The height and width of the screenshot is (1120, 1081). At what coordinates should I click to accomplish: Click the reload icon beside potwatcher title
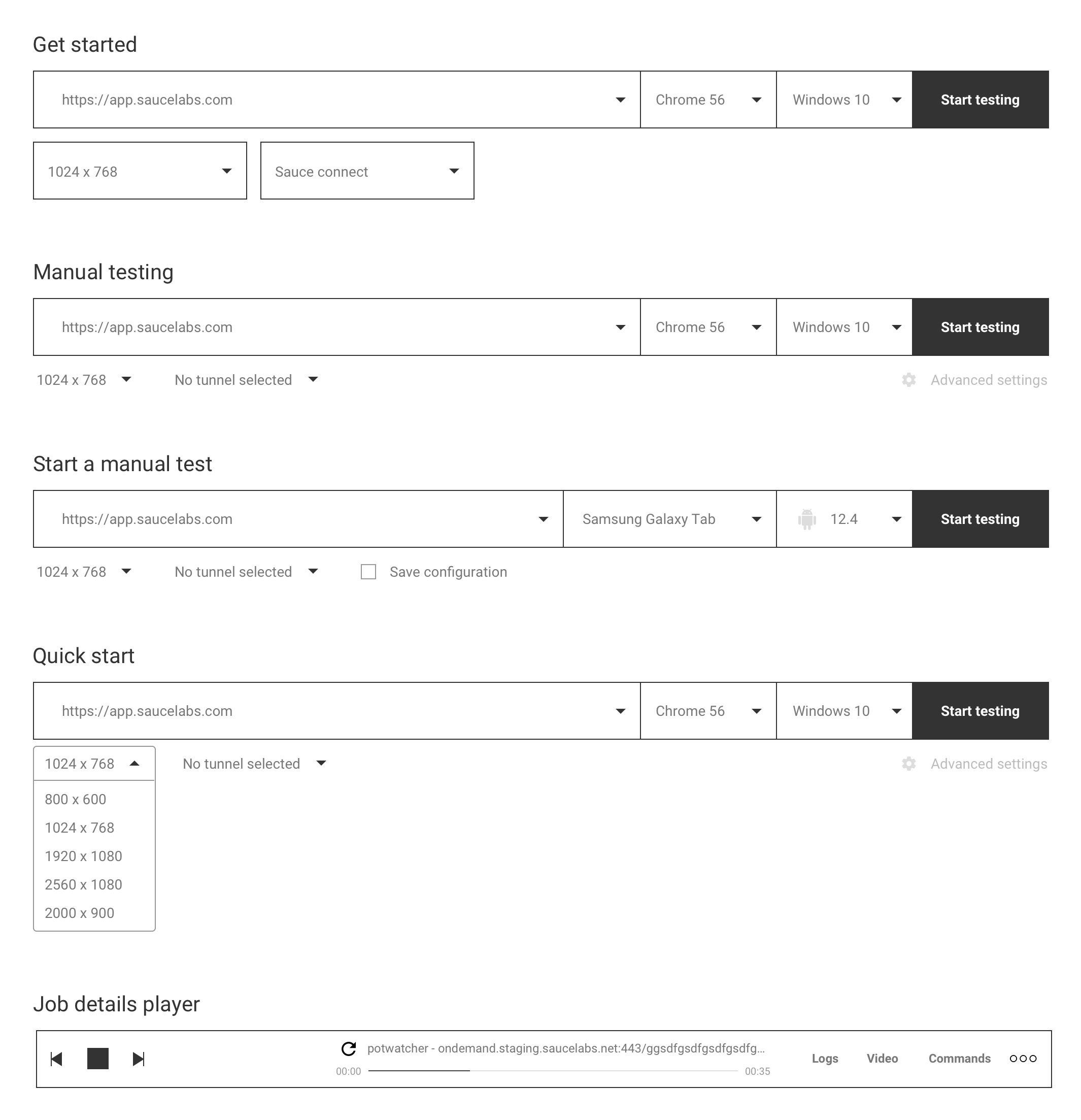point(349,1048)
